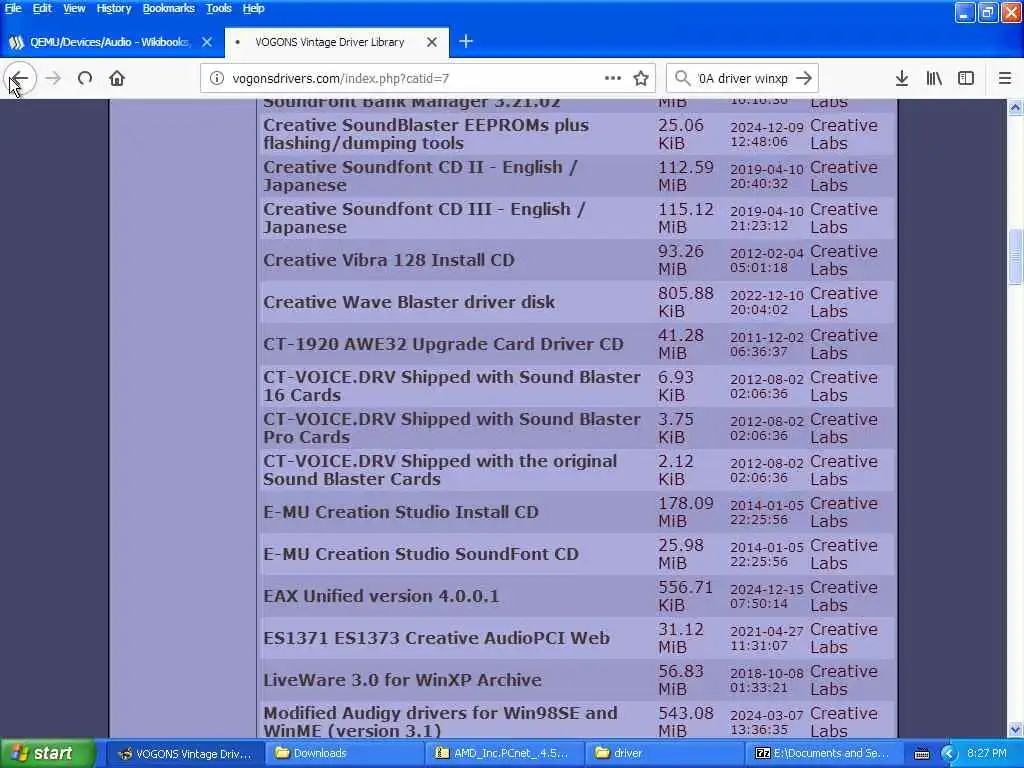Open Creative Soundfont CD III link

[x=424, y=218]
